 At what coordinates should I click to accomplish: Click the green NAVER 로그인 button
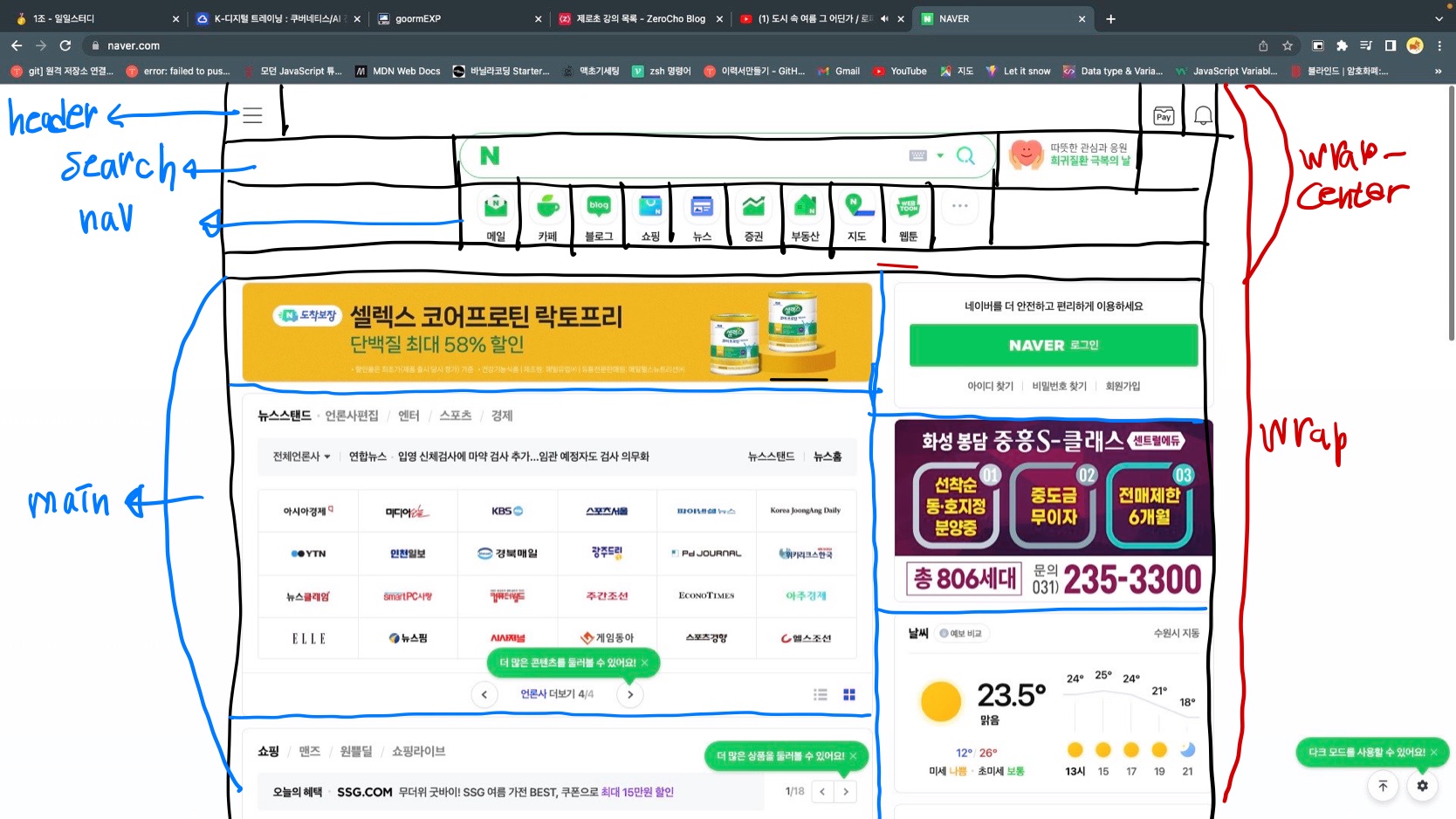tap(1054, 345)
